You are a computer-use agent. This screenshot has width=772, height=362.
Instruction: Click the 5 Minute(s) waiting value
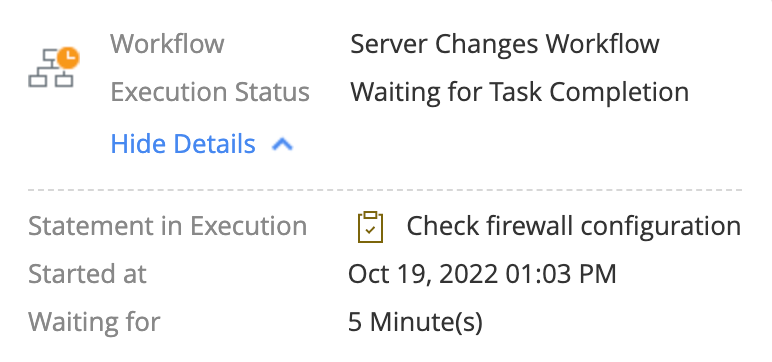[415, 322]
